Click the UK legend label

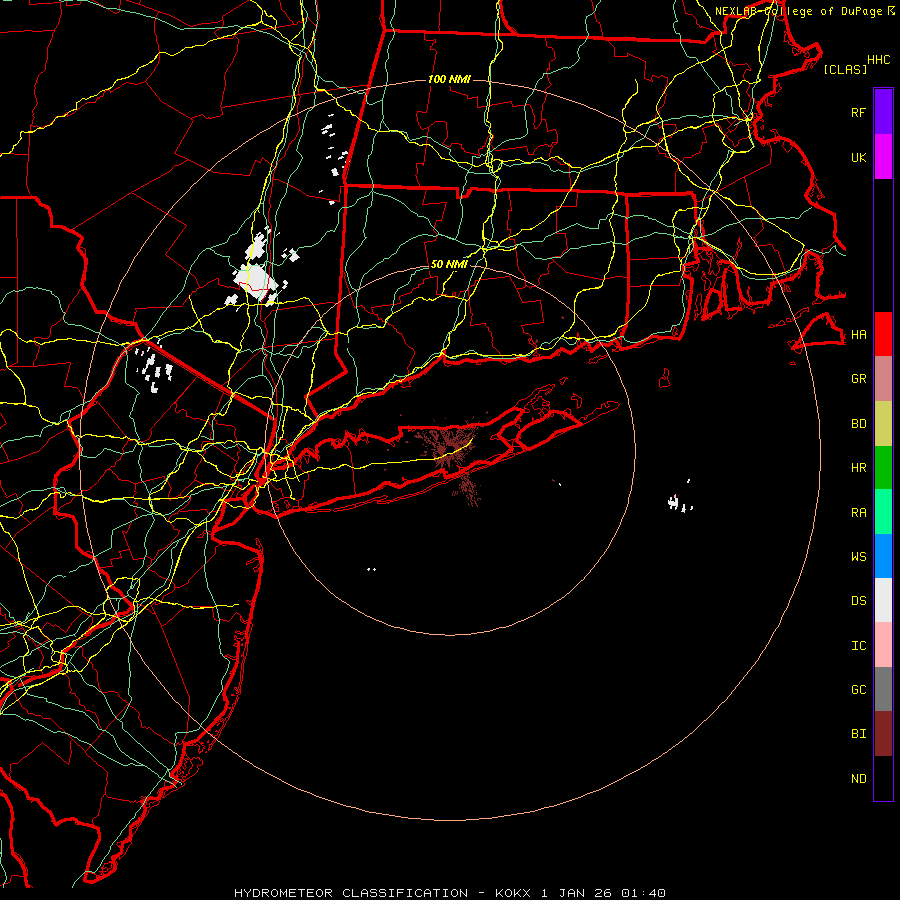click(x=858, y=157)
